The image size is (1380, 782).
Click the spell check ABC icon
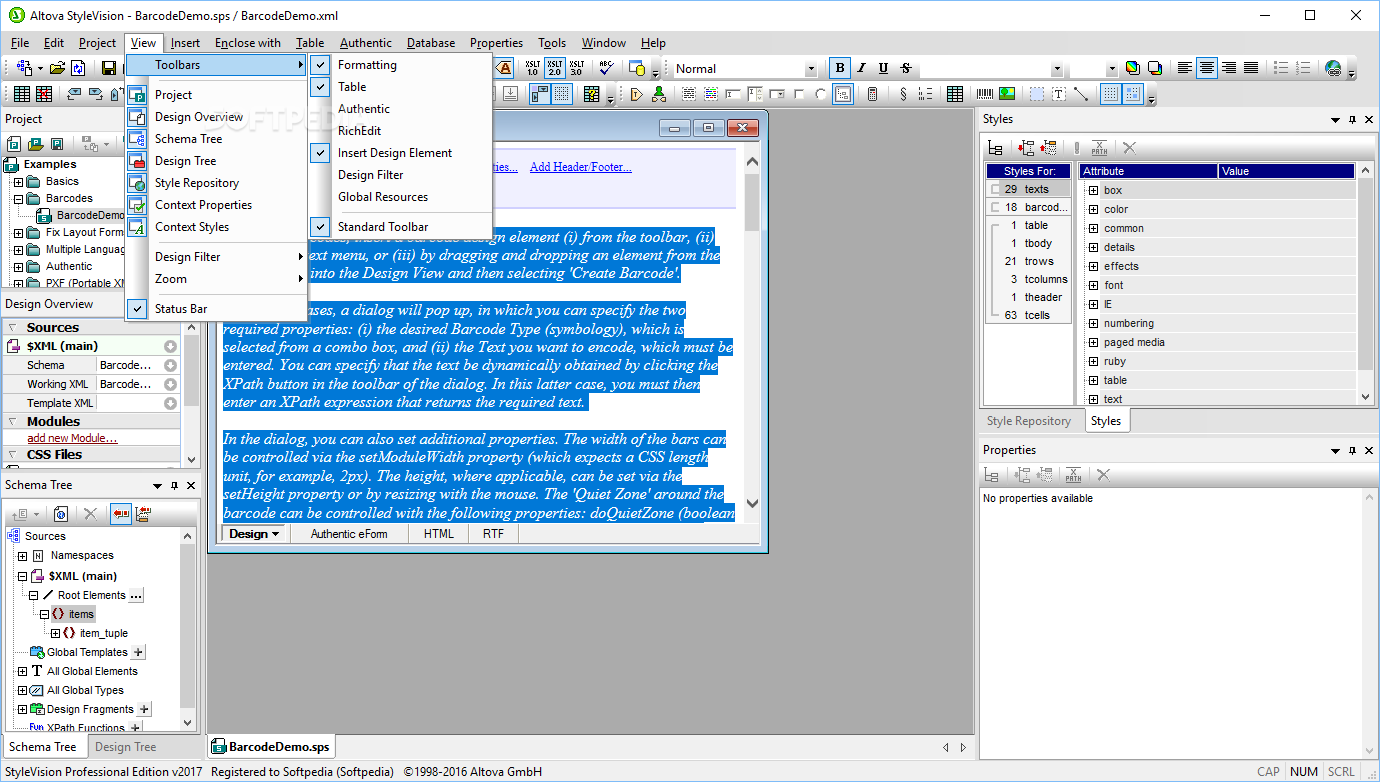click(x=605, y=68)
